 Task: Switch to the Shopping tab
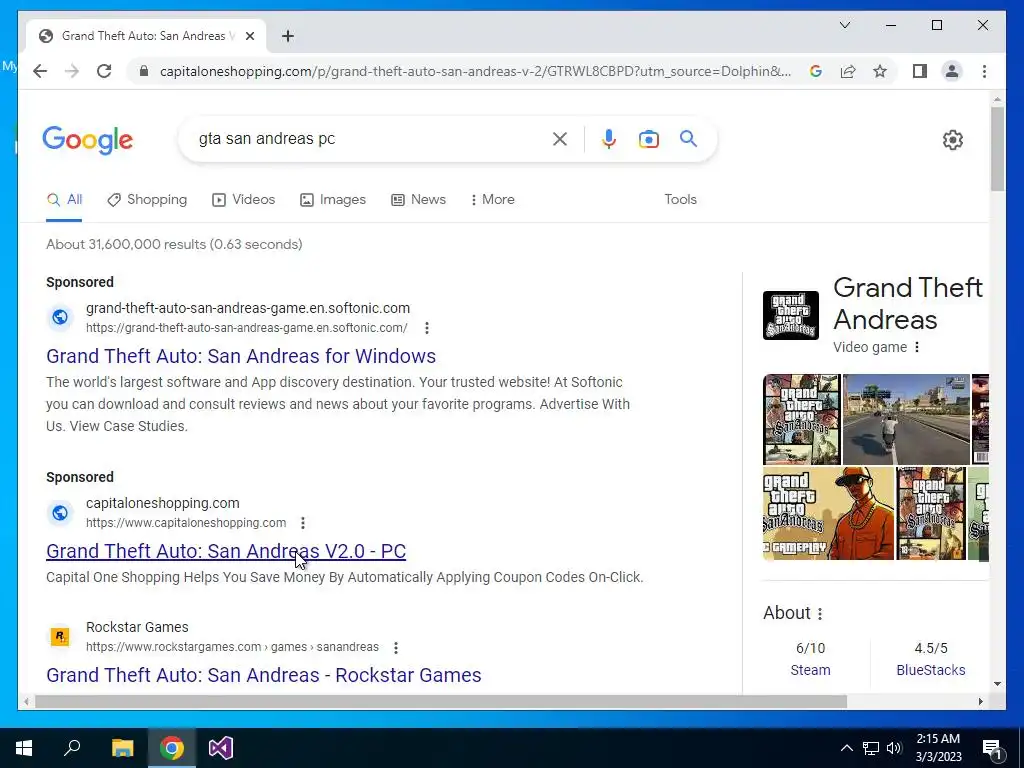[147, 199]
